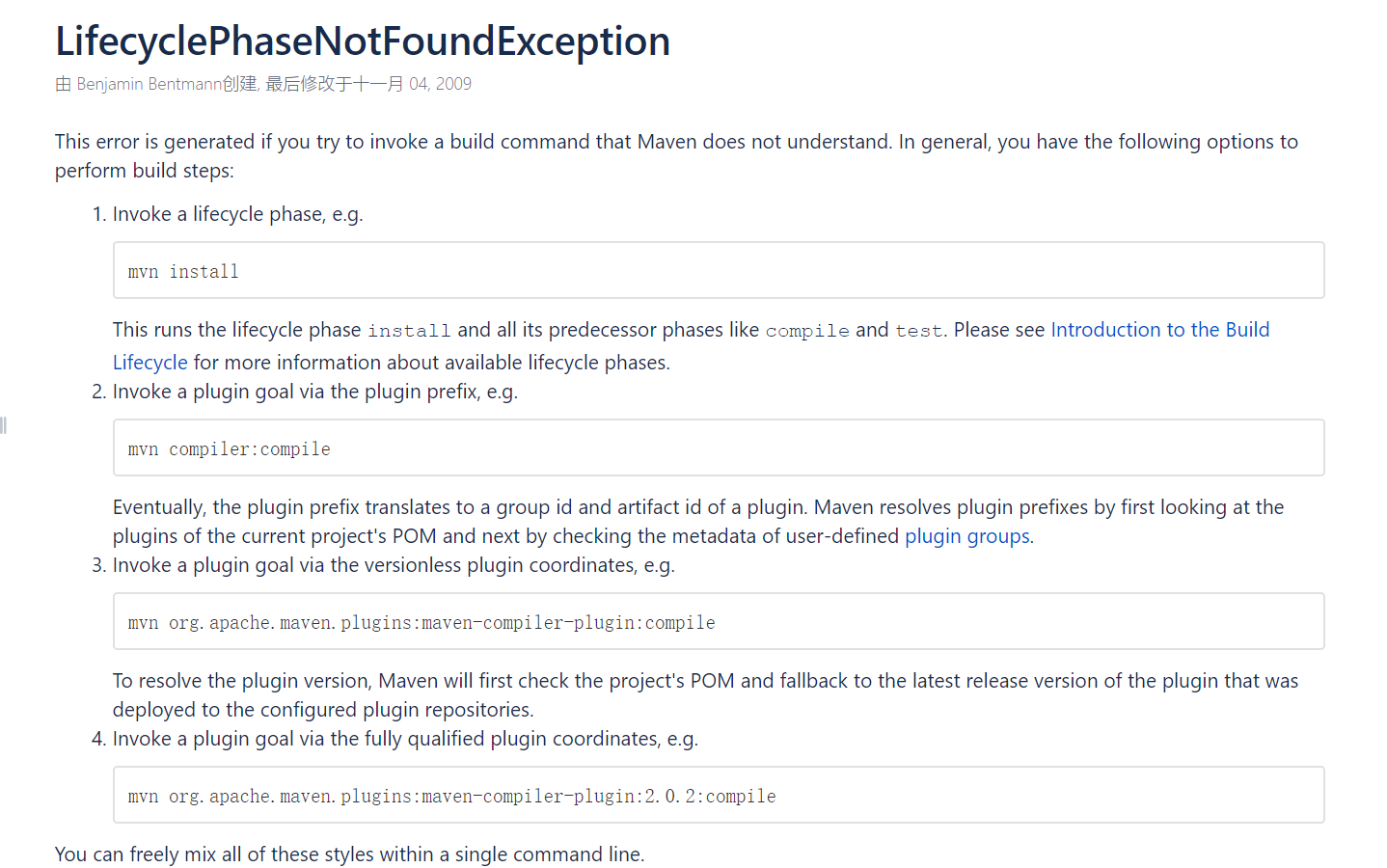Click the sidebar resize handle on left edge
1387x868 pixels.
[x=4, y=425]
